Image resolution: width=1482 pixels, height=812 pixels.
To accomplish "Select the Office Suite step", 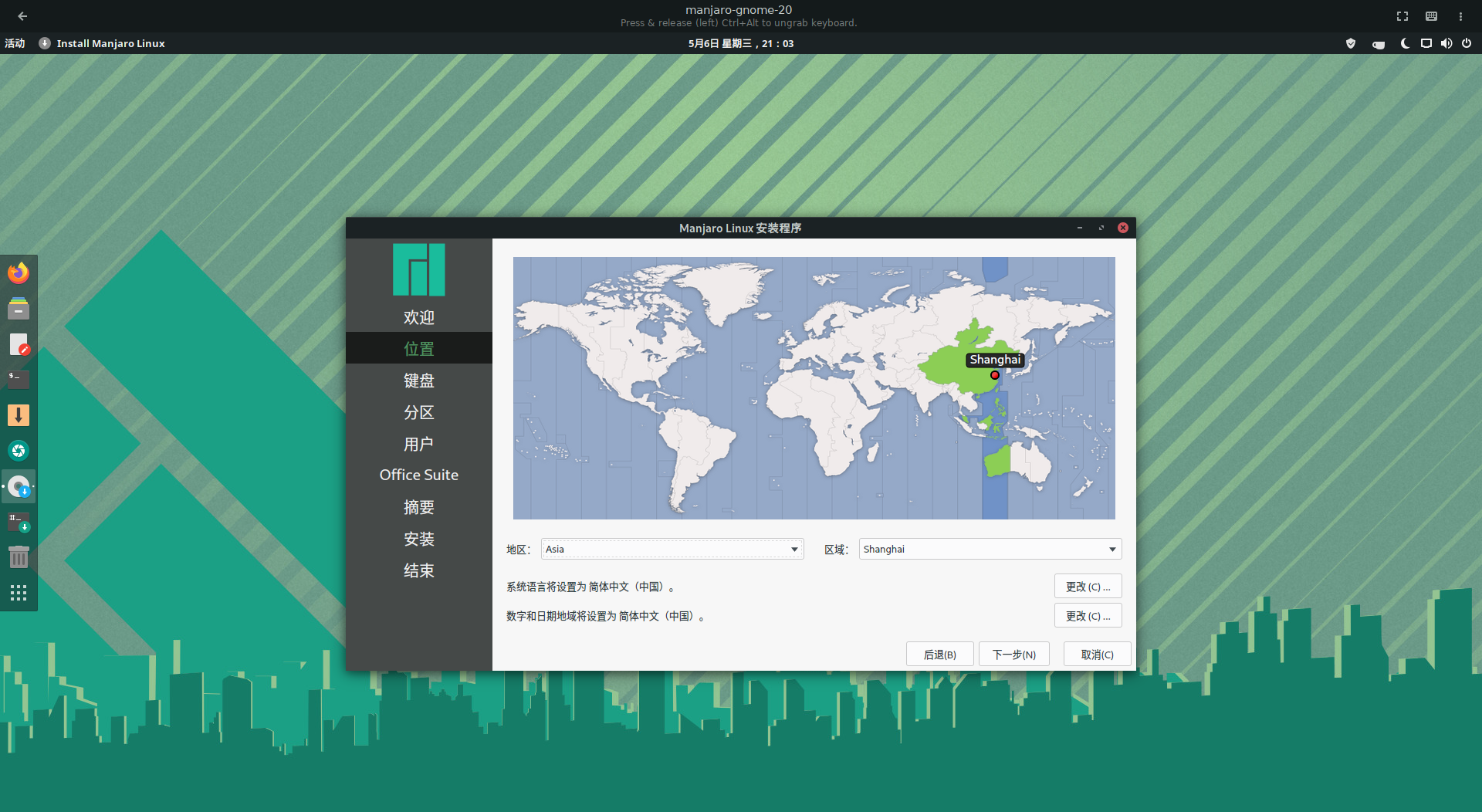I will [419, 475].
